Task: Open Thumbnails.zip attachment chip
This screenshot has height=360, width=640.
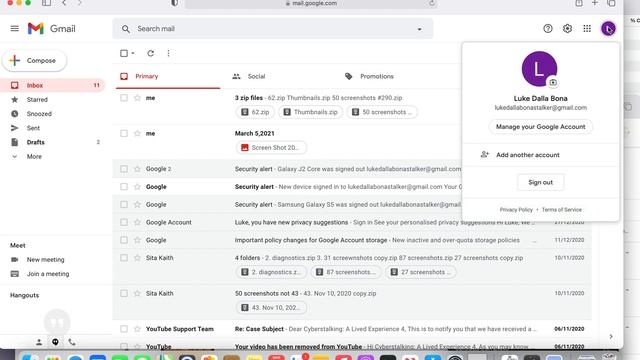Action: point(311,112)
